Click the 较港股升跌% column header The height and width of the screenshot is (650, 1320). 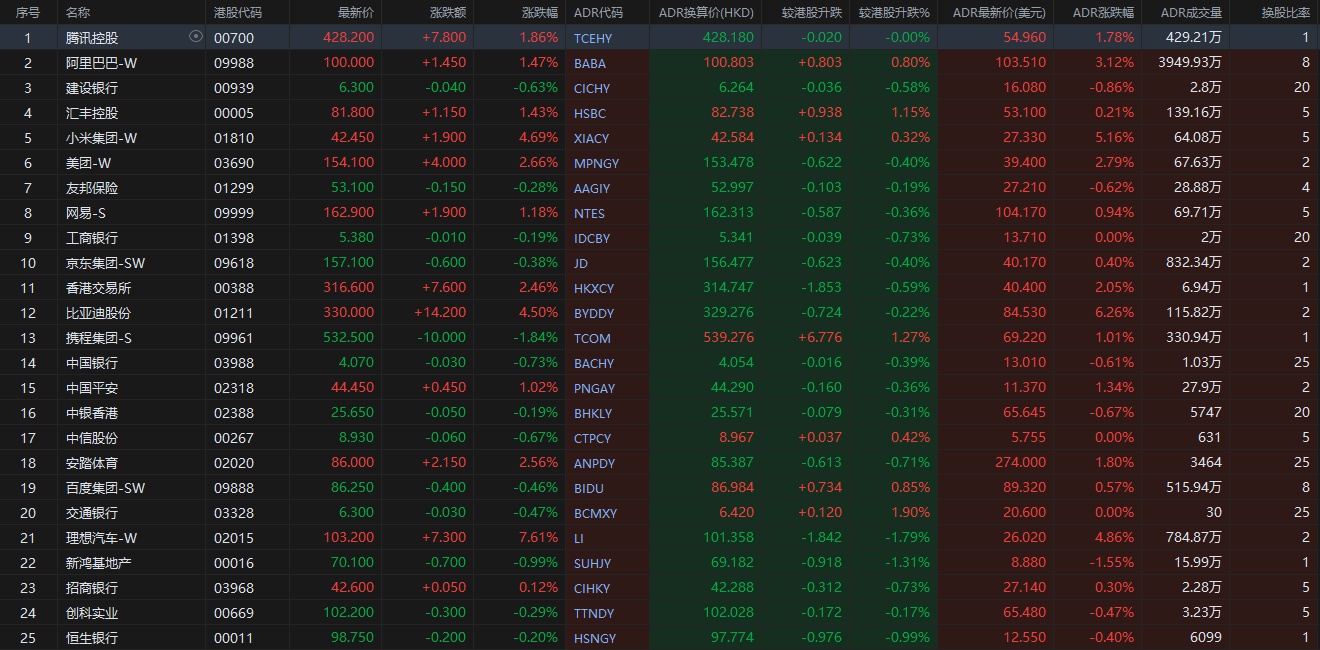click(x=893, y=13)
